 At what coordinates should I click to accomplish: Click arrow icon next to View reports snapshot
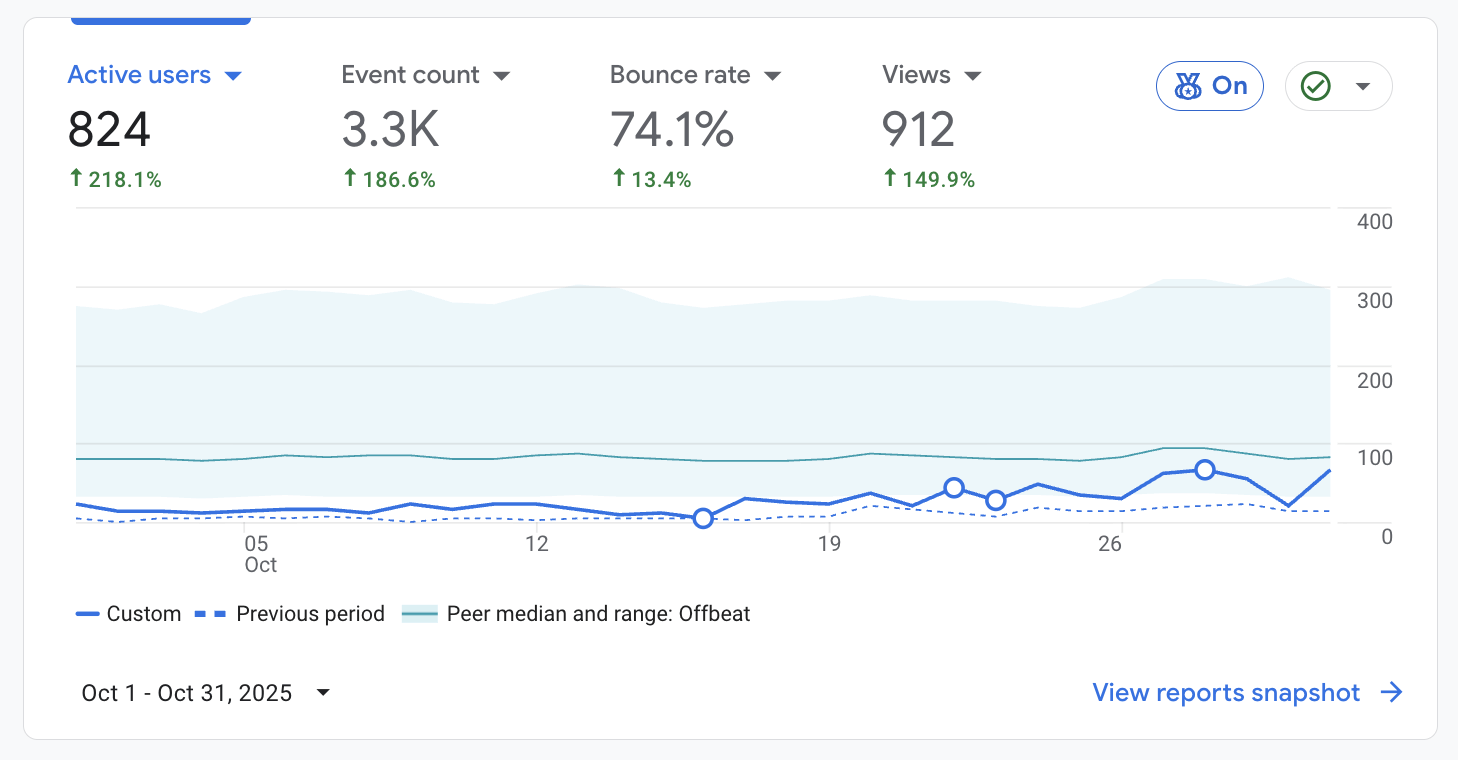coord(1391,693)
